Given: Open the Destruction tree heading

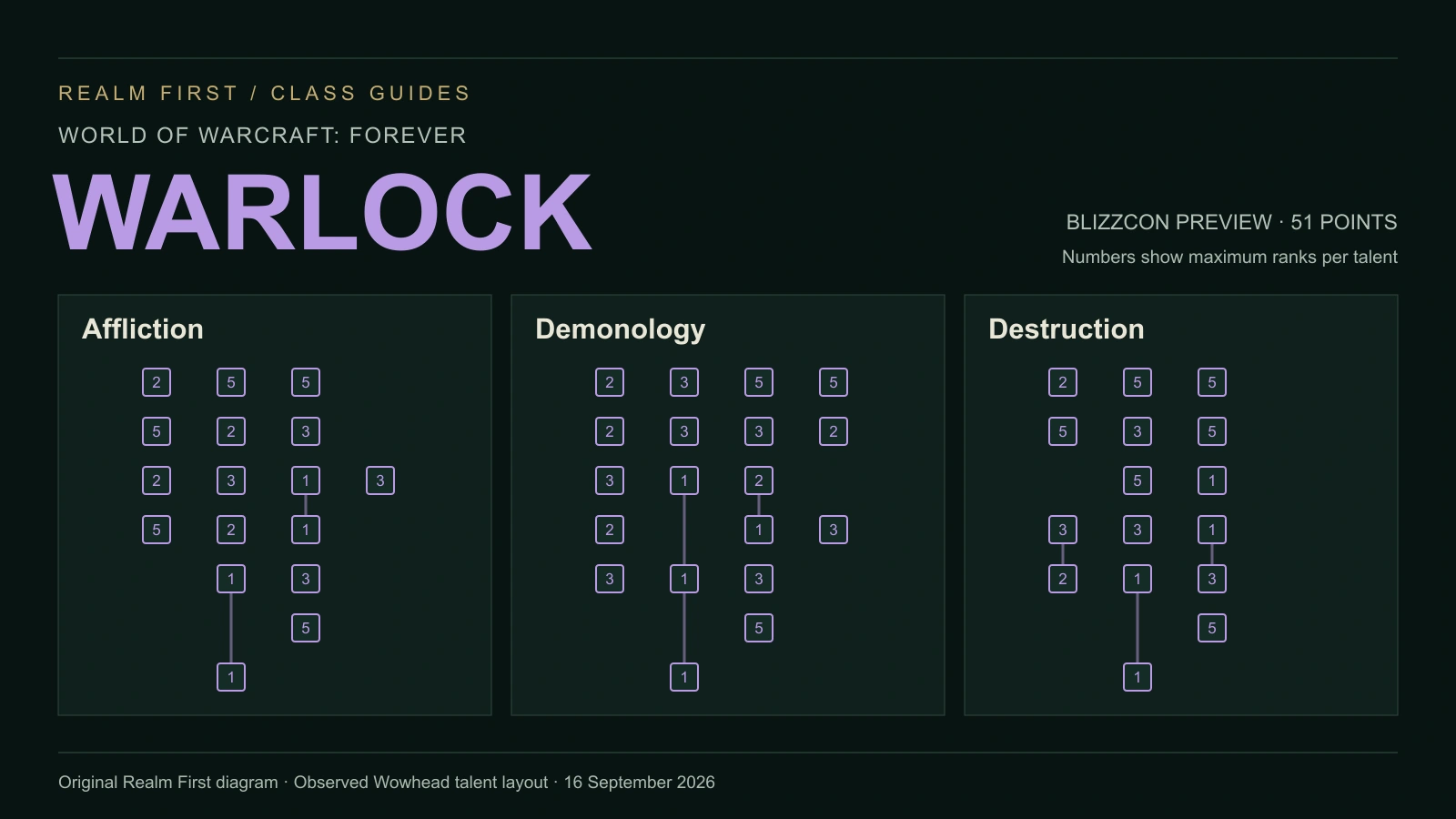Looking at the screenshot, I should 1067,329.
